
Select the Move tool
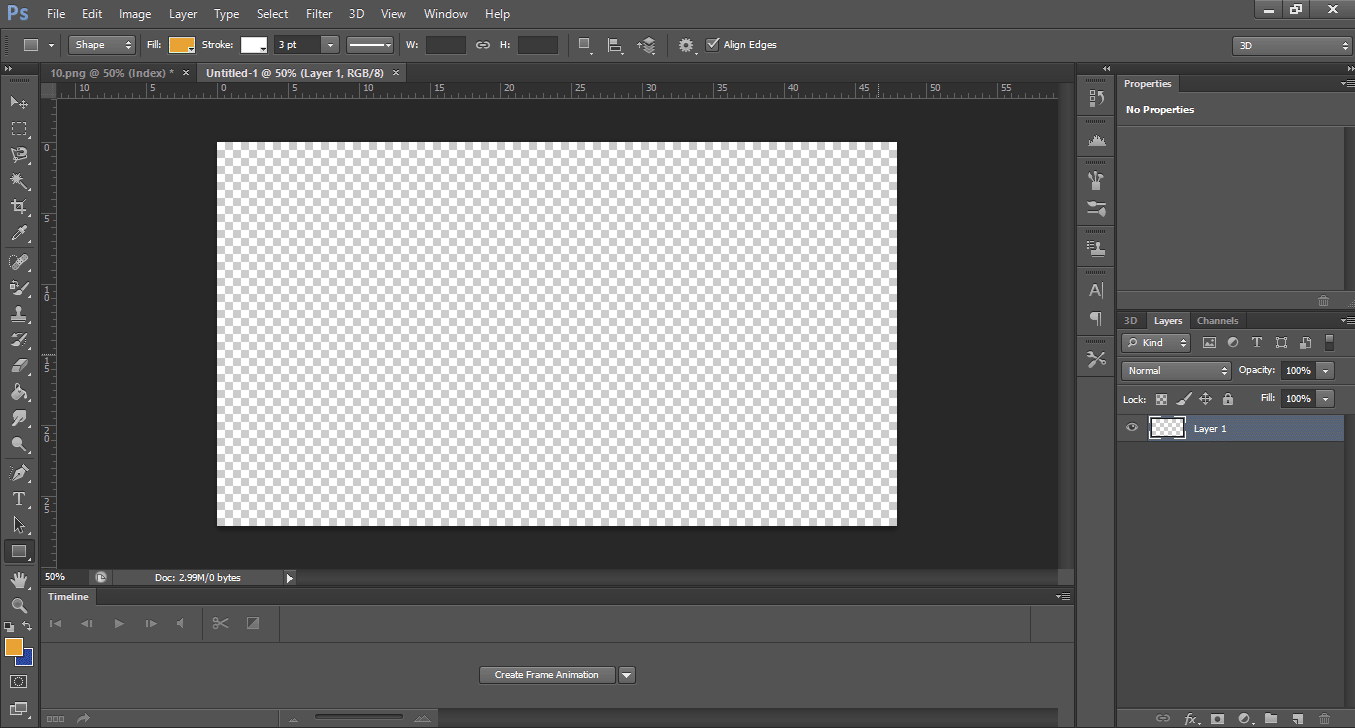(x=19, y=102)
